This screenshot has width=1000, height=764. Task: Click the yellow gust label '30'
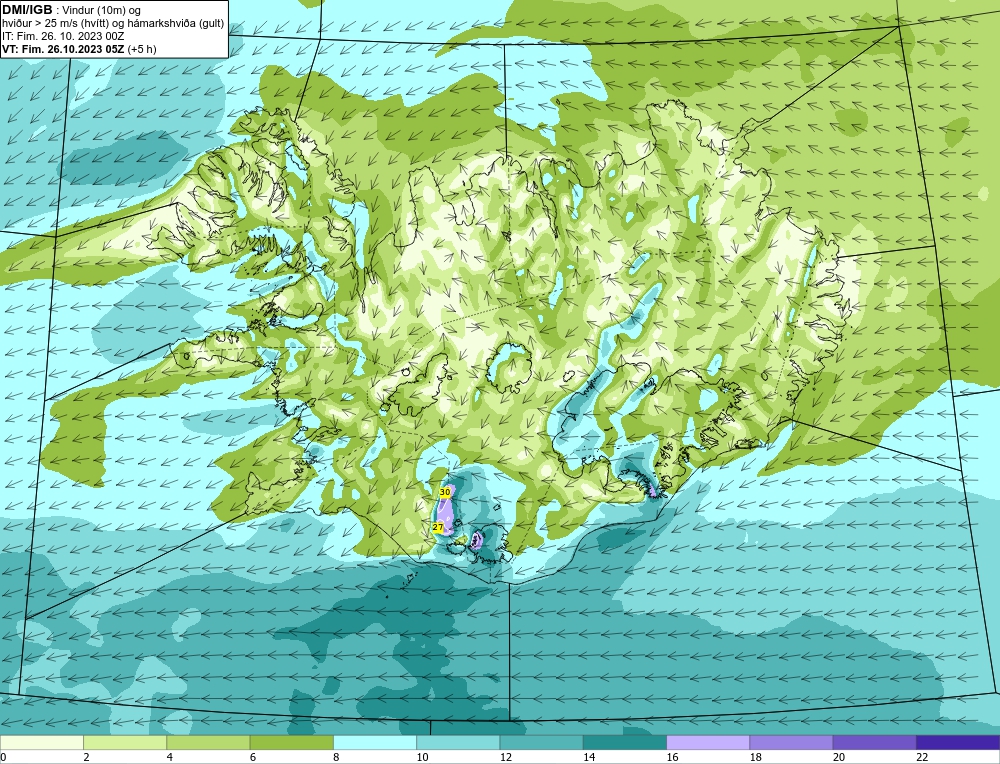[x=445, y=492]
